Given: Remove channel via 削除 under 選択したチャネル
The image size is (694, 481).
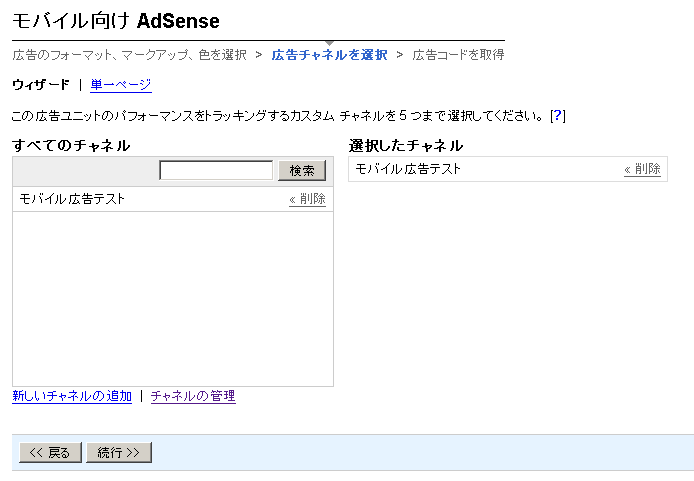Looking at the screenshot, I should click(643, 169).
